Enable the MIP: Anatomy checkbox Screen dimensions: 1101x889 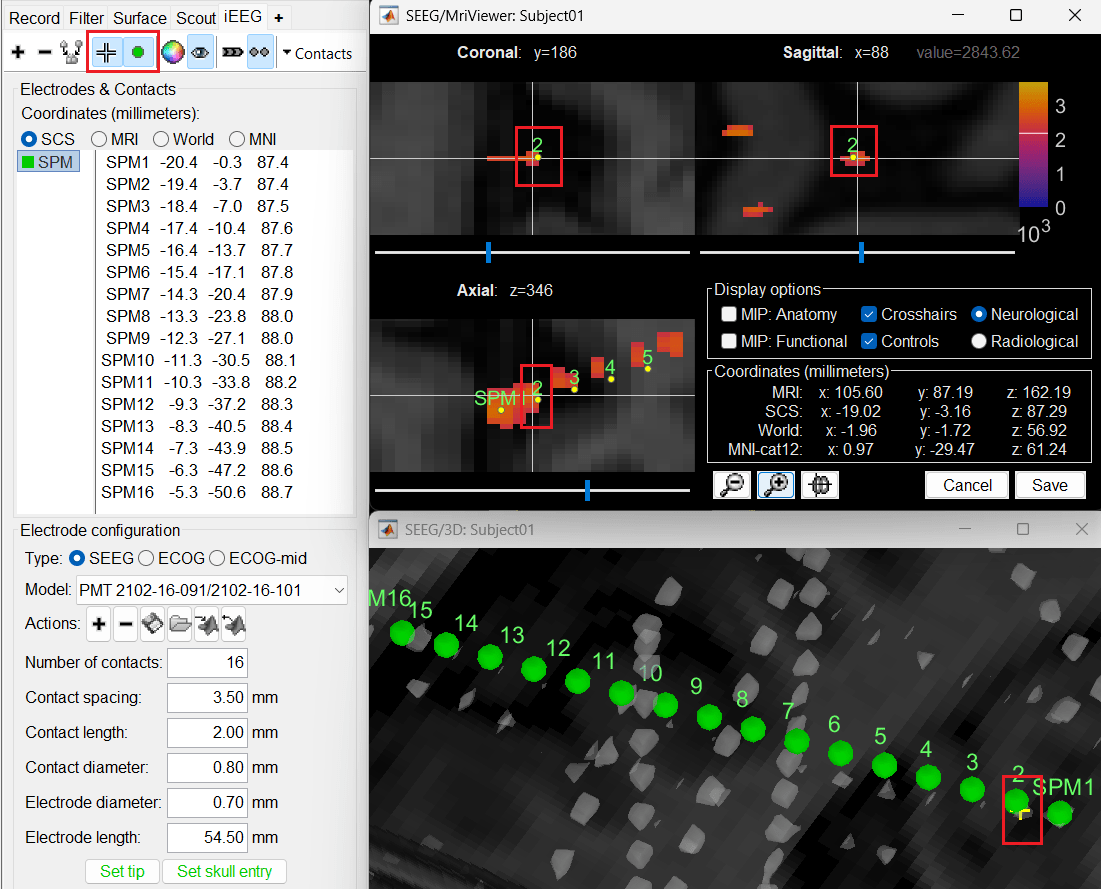(x=730, y=314)
